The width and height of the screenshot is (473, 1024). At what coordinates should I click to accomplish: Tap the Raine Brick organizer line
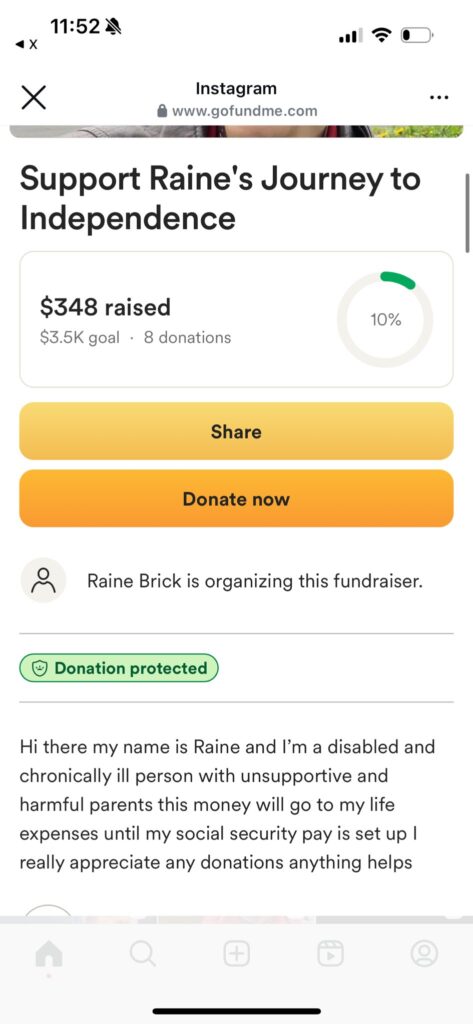pos(255,581)
